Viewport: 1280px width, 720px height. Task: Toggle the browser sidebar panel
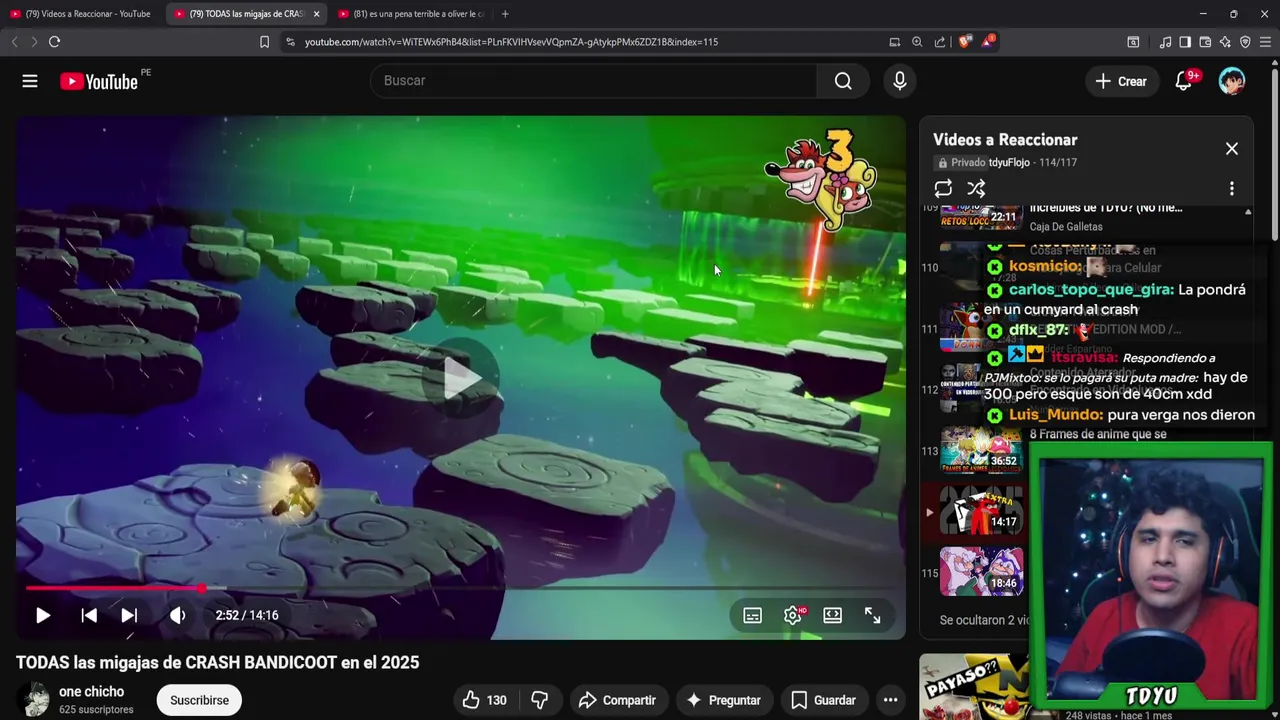(1185, 42)
